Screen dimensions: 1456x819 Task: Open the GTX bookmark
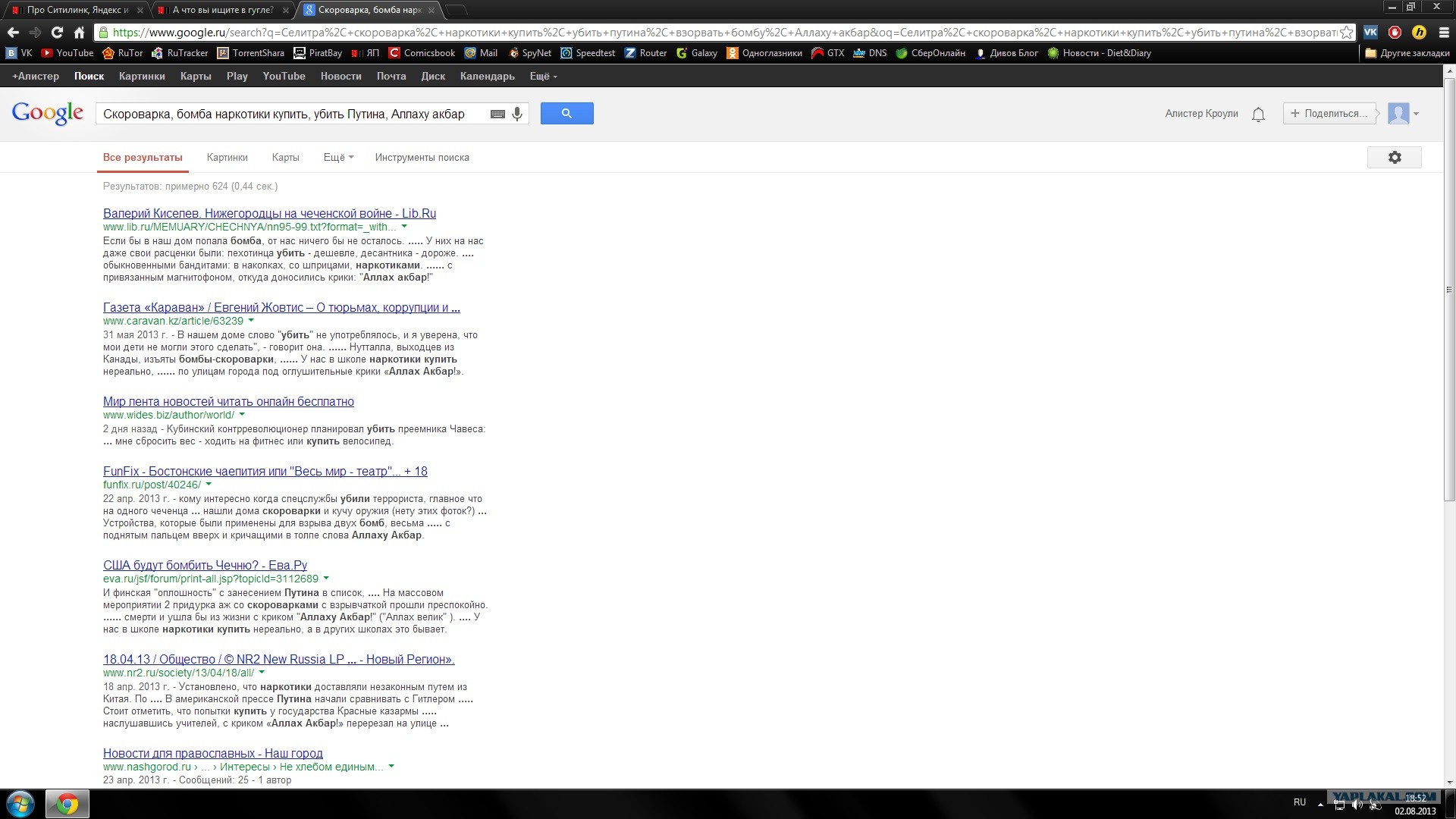828,53
